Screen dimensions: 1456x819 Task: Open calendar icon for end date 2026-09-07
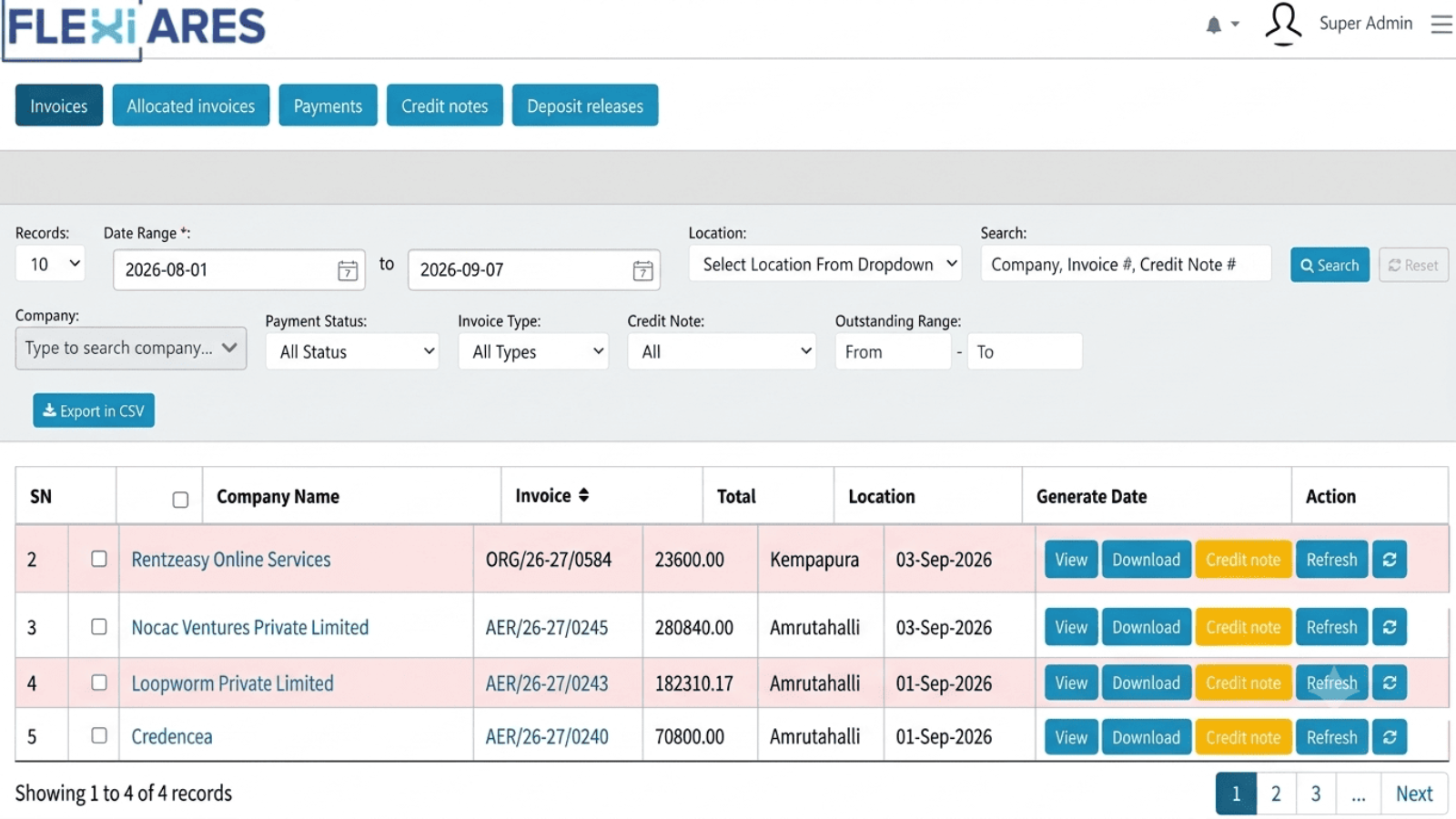(642, 270)
